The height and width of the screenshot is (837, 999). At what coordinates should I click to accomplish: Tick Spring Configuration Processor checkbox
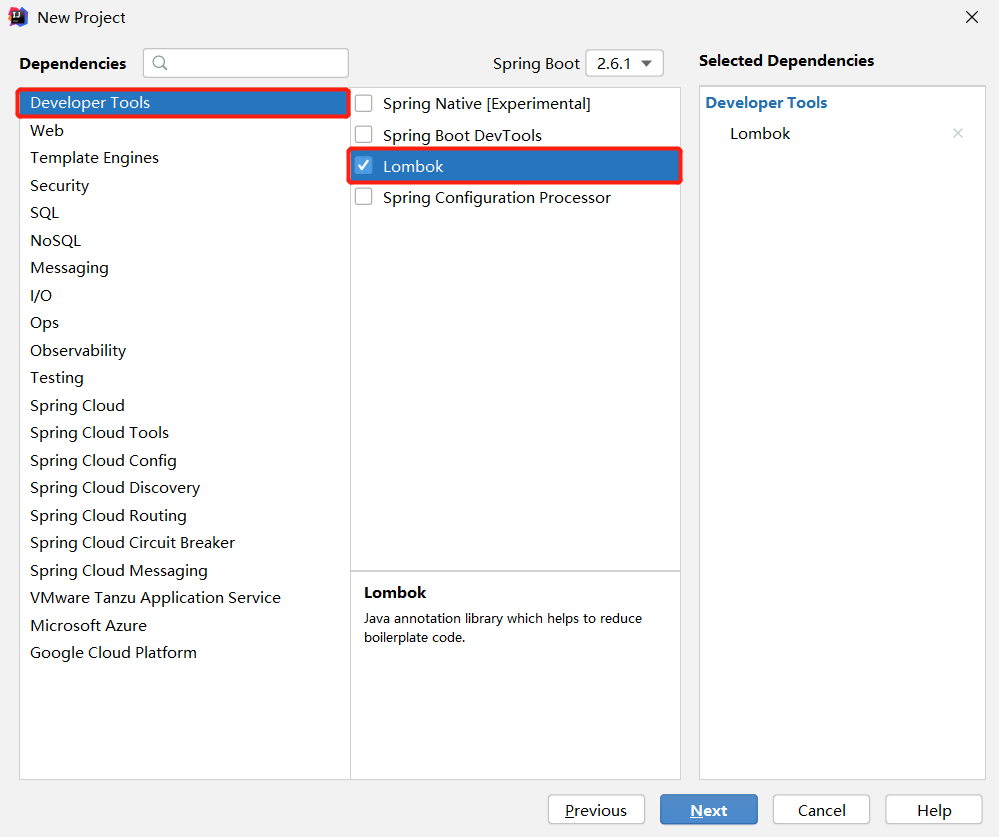364,197
